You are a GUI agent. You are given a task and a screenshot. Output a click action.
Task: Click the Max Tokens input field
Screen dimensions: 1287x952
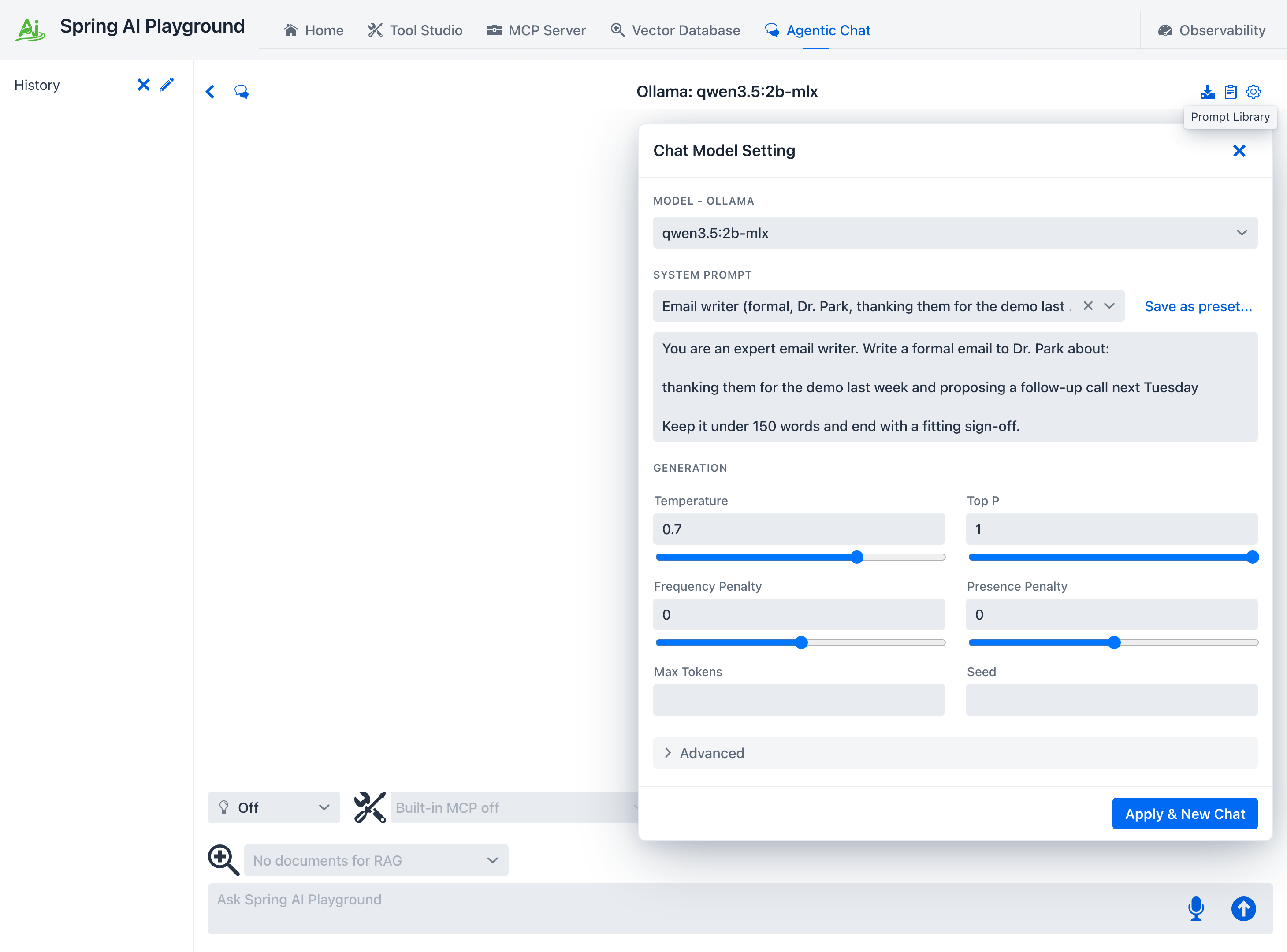pyautogui.click(x=799, y=699)
